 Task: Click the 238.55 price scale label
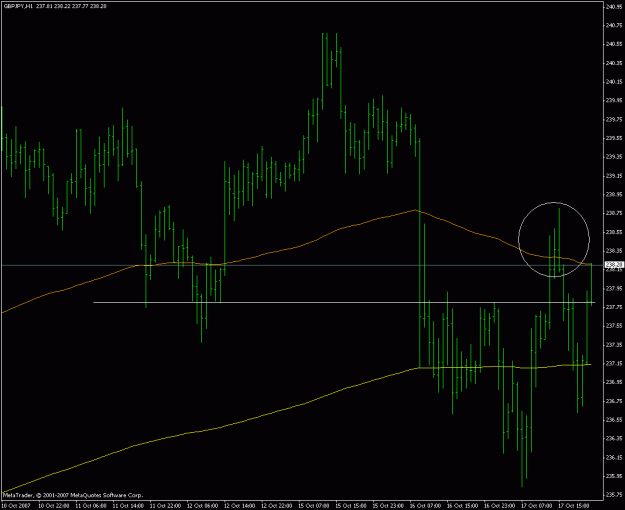(614, 232)
